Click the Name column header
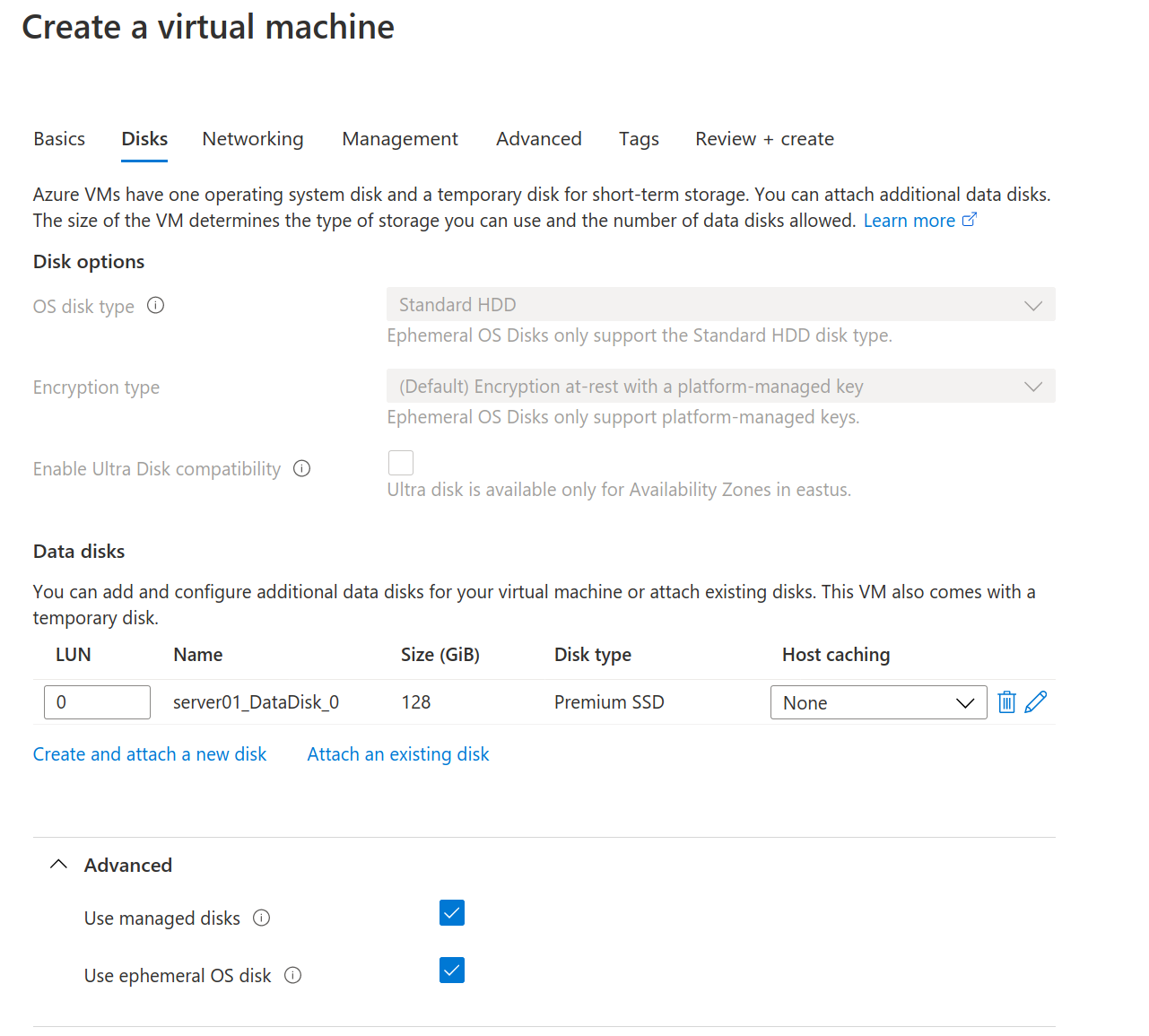Screen dimensions: 1149x1036 [198, 655]
